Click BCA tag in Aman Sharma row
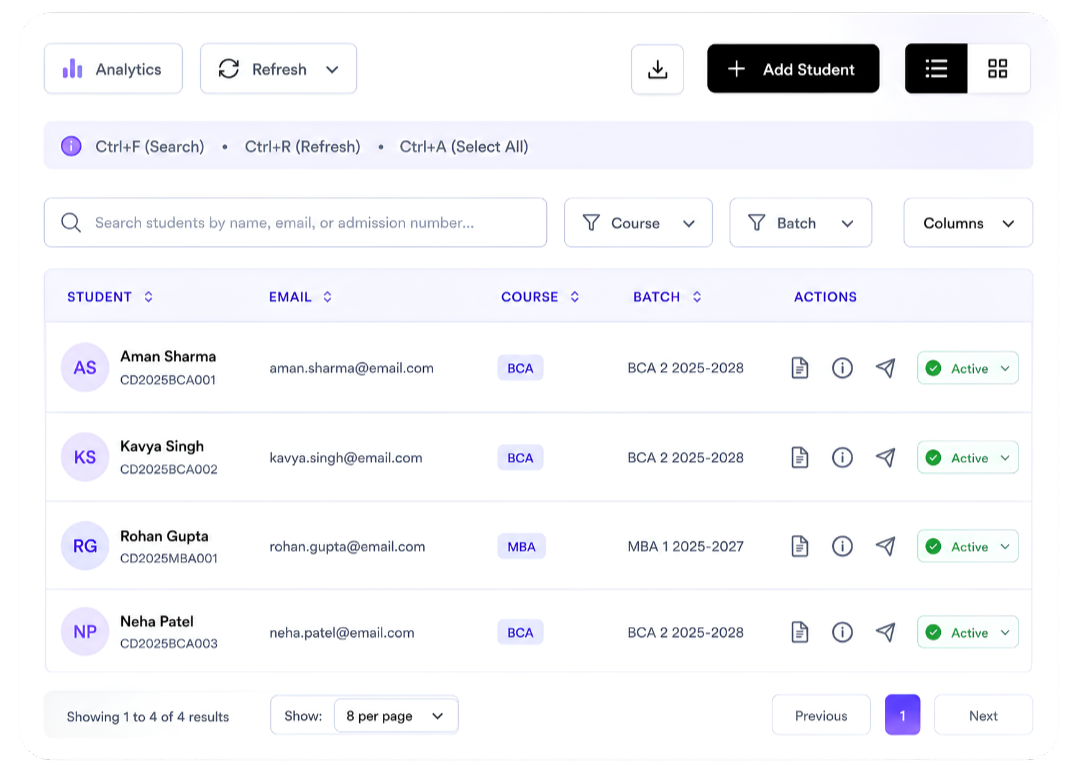 [520, 368]
